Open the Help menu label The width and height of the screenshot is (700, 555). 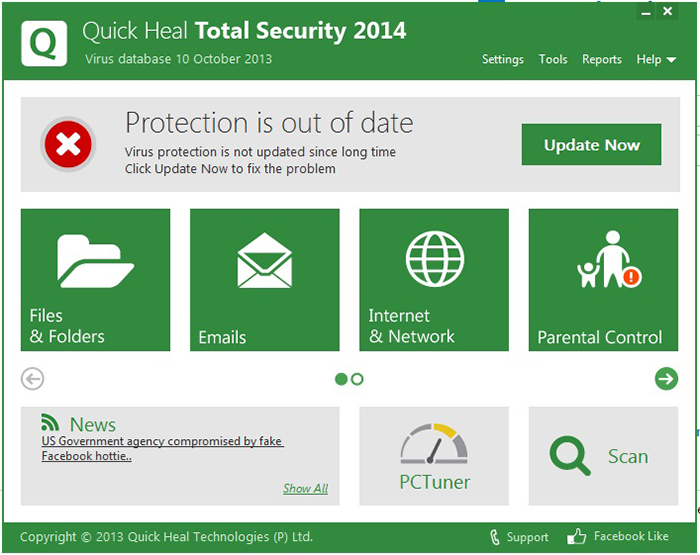pos(649,59)
